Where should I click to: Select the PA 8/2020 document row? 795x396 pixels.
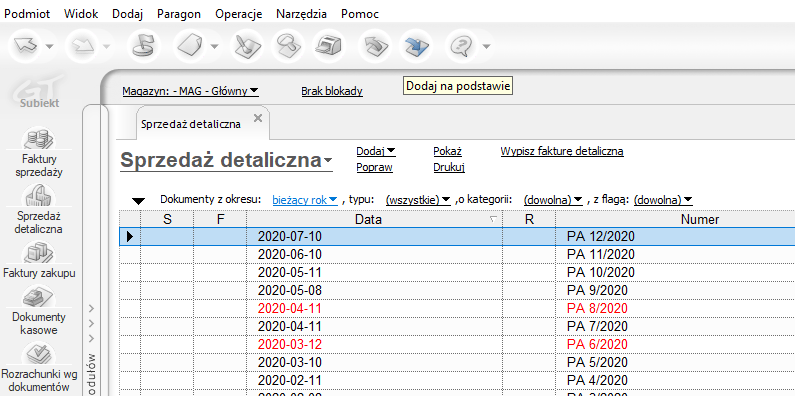click(x=457, y=308)
